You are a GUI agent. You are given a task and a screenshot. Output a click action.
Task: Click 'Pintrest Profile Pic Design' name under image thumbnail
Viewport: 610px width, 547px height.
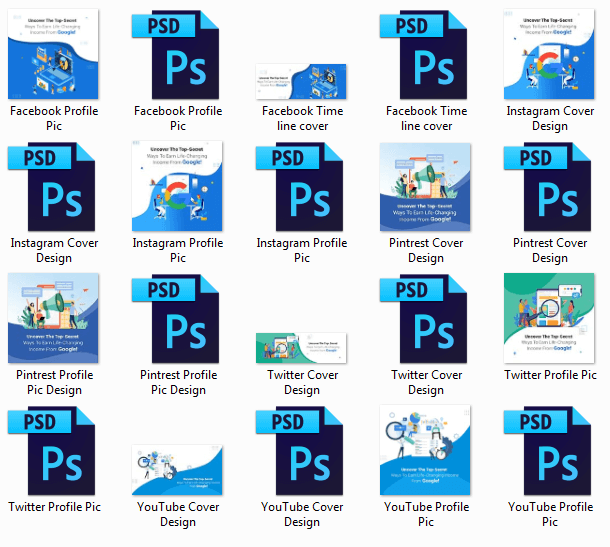tap(54, 382)
